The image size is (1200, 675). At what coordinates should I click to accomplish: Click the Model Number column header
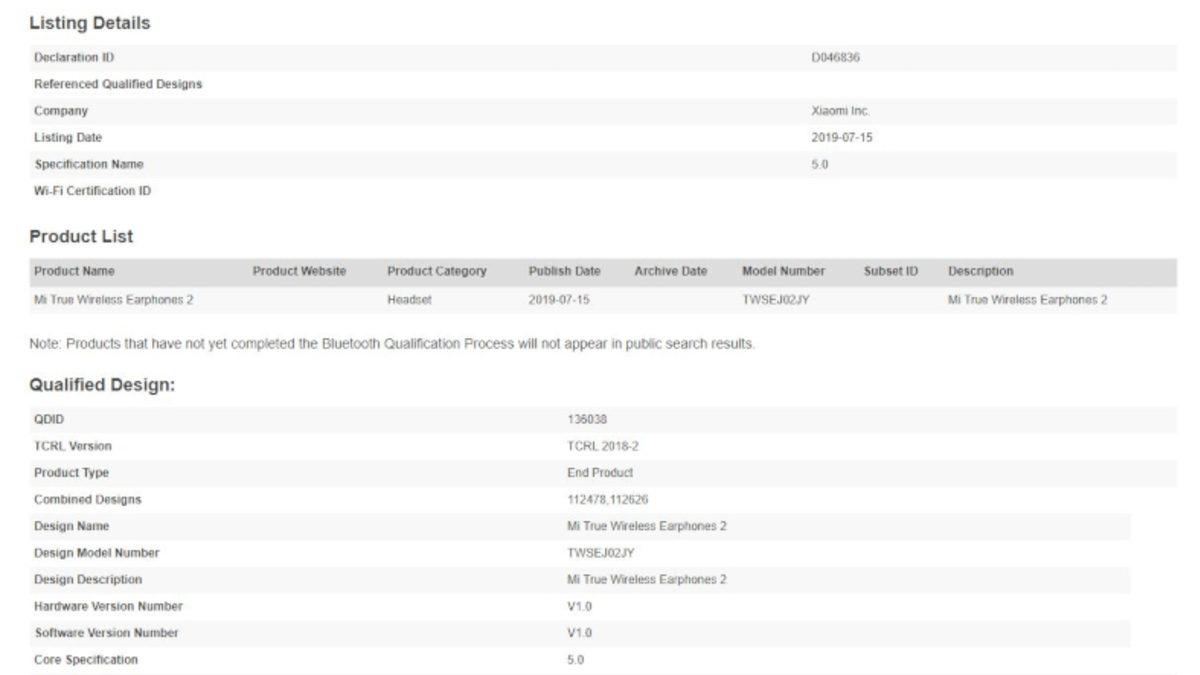point(783,271)
